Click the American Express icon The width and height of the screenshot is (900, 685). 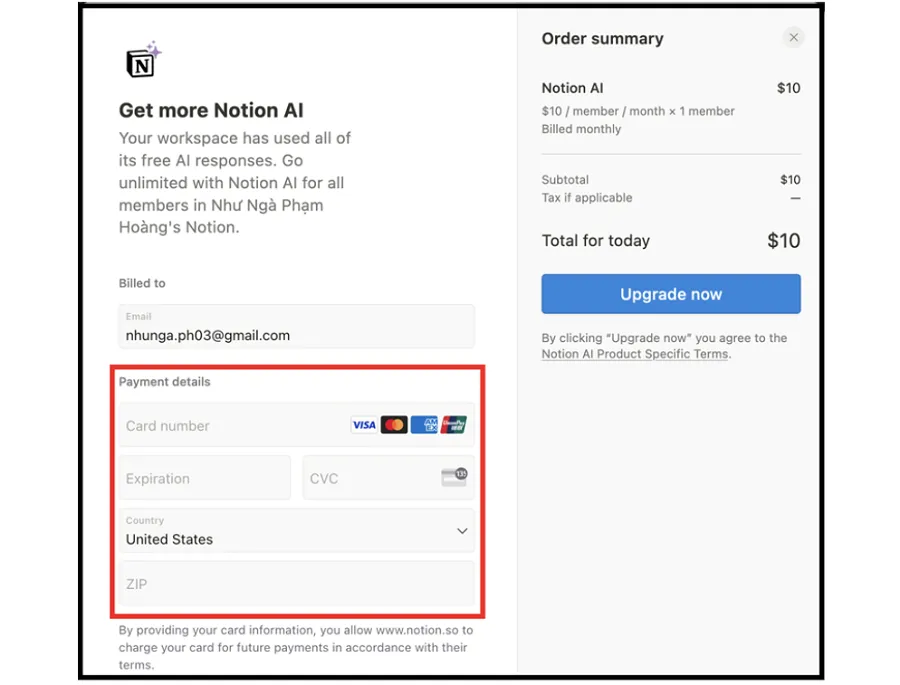[x=424, y=425]
